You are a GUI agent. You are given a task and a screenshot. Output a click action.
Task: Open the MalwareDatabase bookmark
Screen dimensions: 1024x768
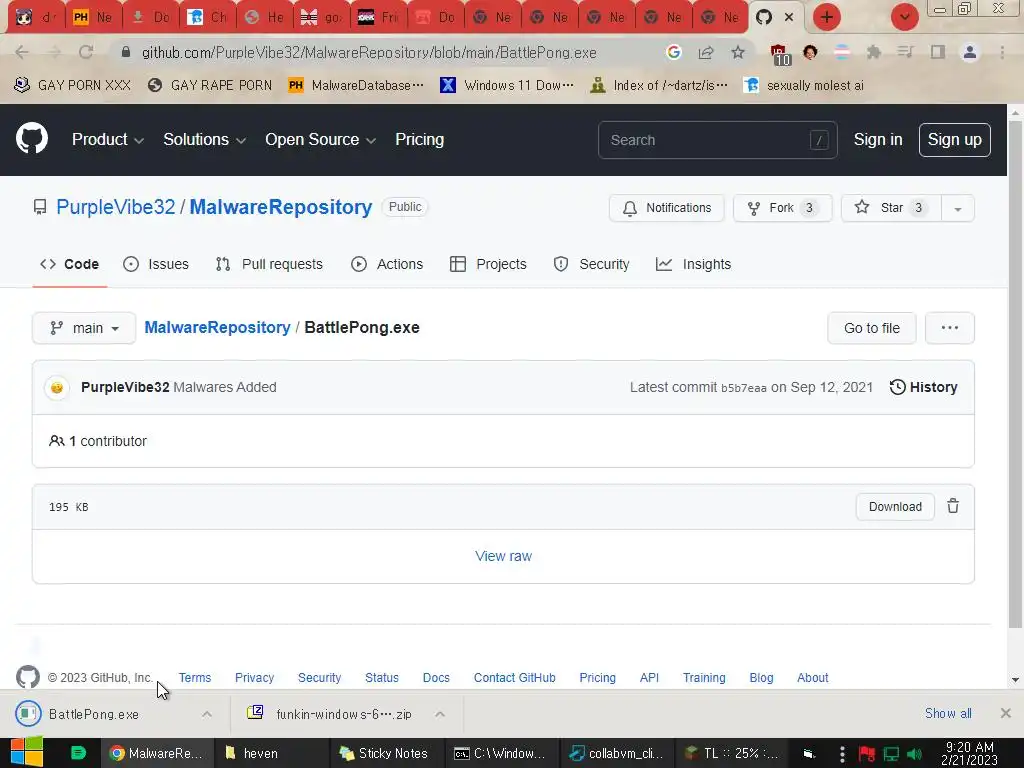click(x=356, y=85)
